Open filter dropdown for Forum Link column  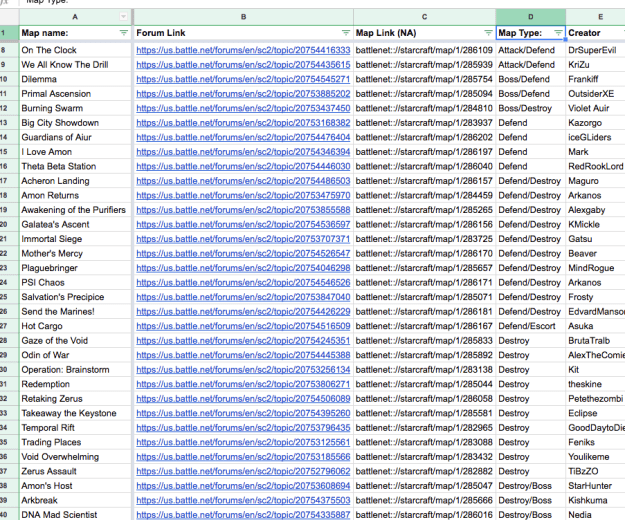346,33
